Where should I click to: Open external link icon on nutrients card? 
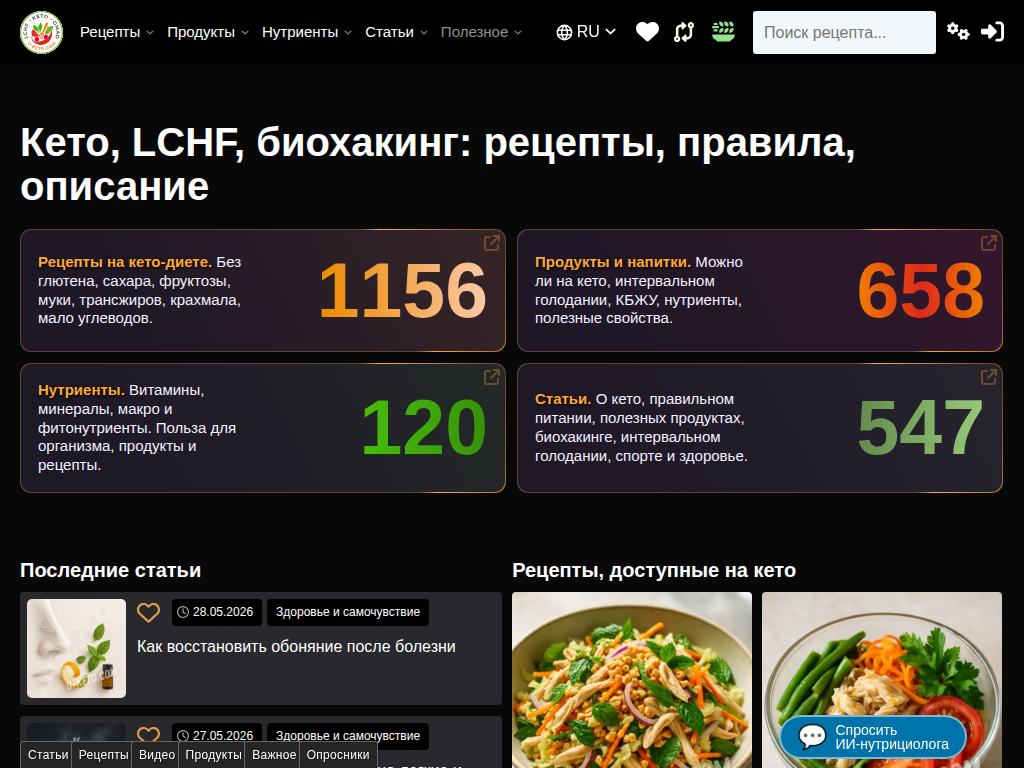(492, 377)
